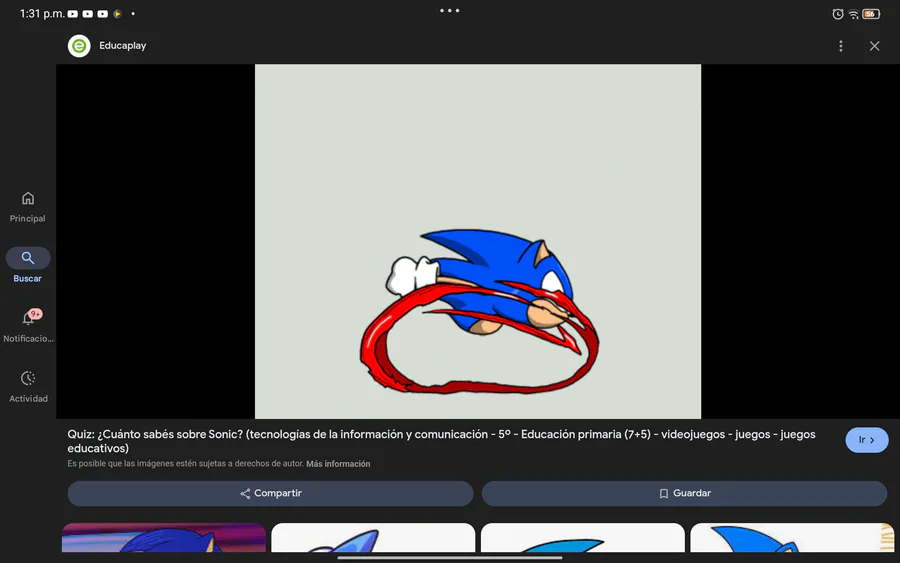Image resolution: width=900 pixels, height=563 pixels.
Task: Tap the yellow play notification icon
Action: [117, 14]
